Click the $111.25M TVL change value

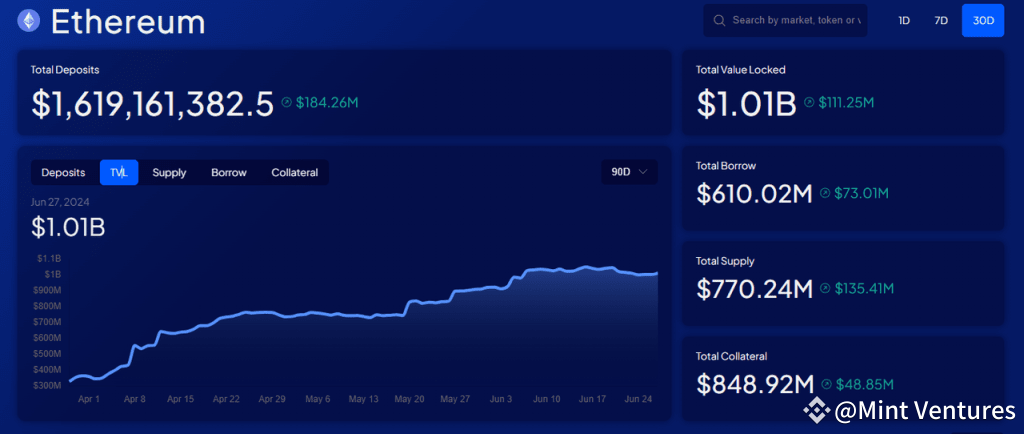[846, 102]
